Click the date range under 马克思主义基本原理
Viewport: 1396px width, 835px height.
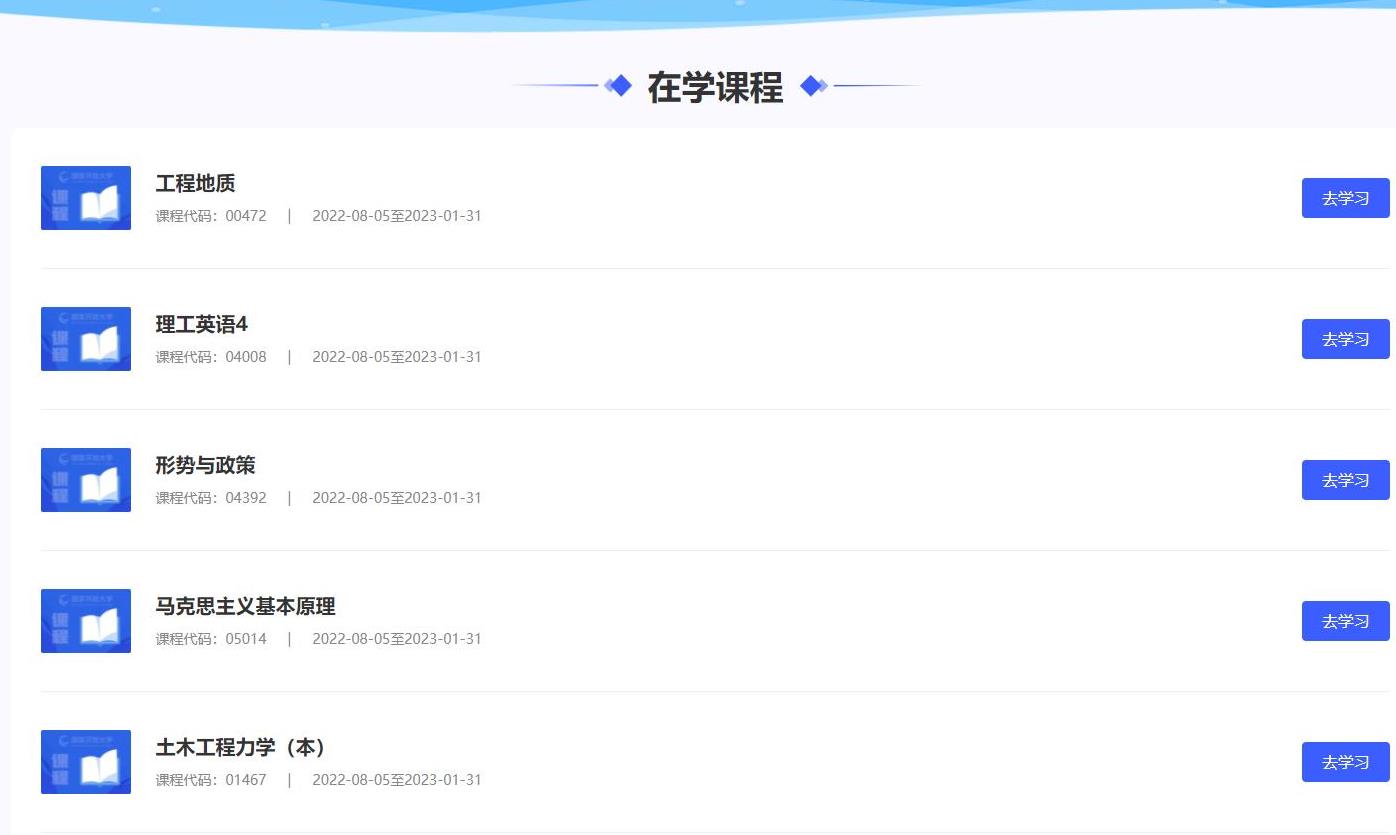[397, 639]
